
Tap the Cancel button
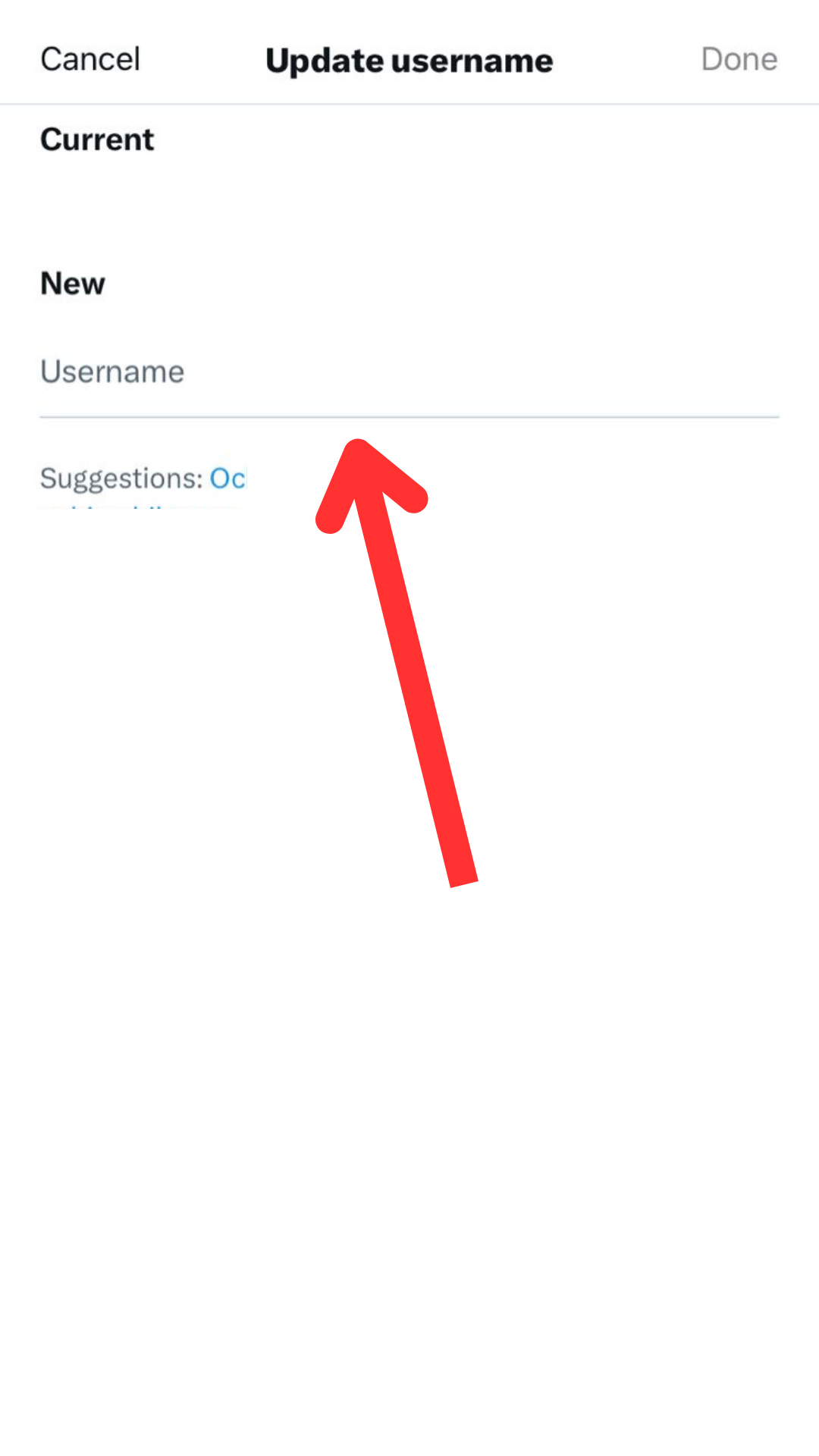pyautogui.click(x=90, y=59)
